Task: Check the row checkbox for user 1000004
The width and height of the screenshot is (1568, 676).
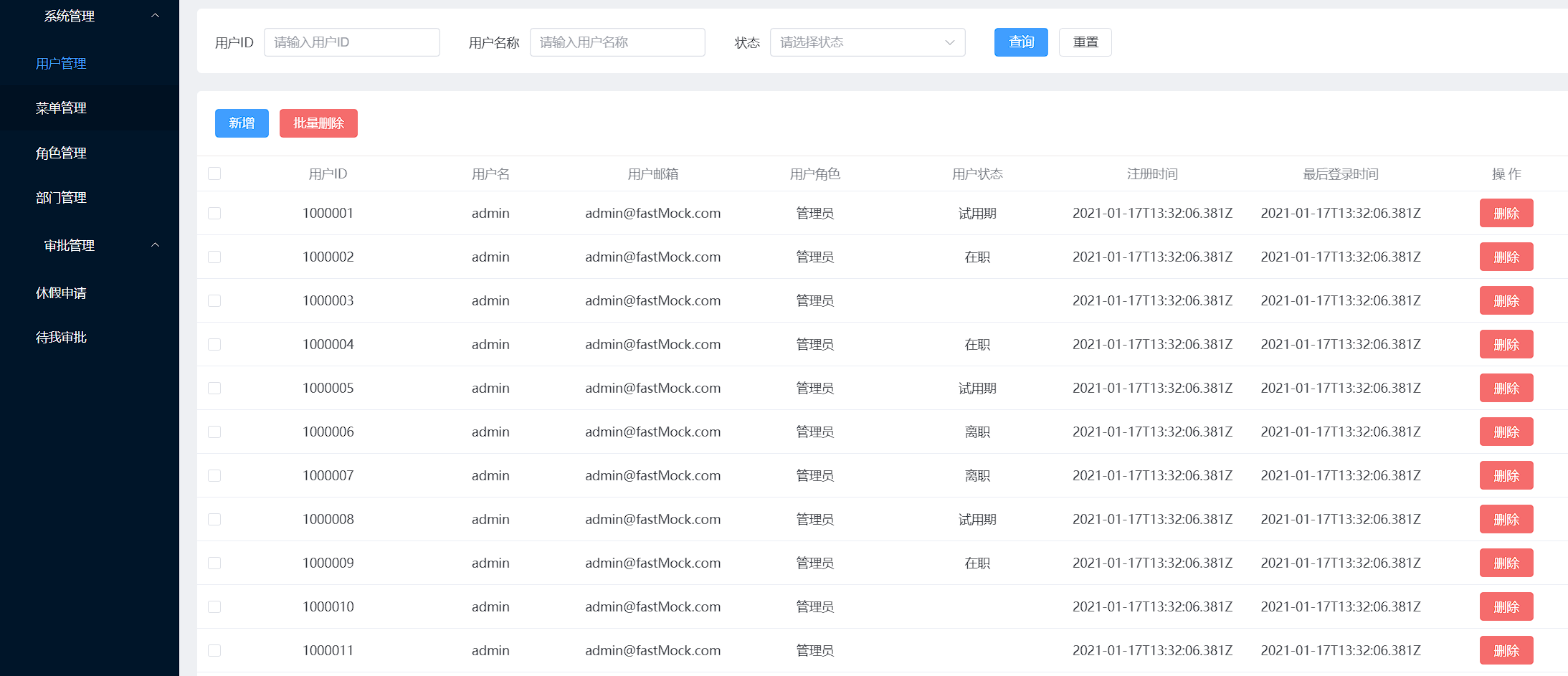Action: 214,344
